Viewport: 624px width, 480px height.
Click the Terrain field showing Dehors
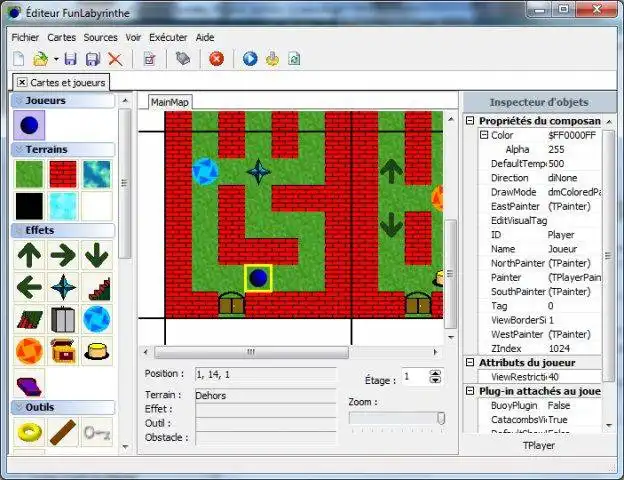[265, 395]
